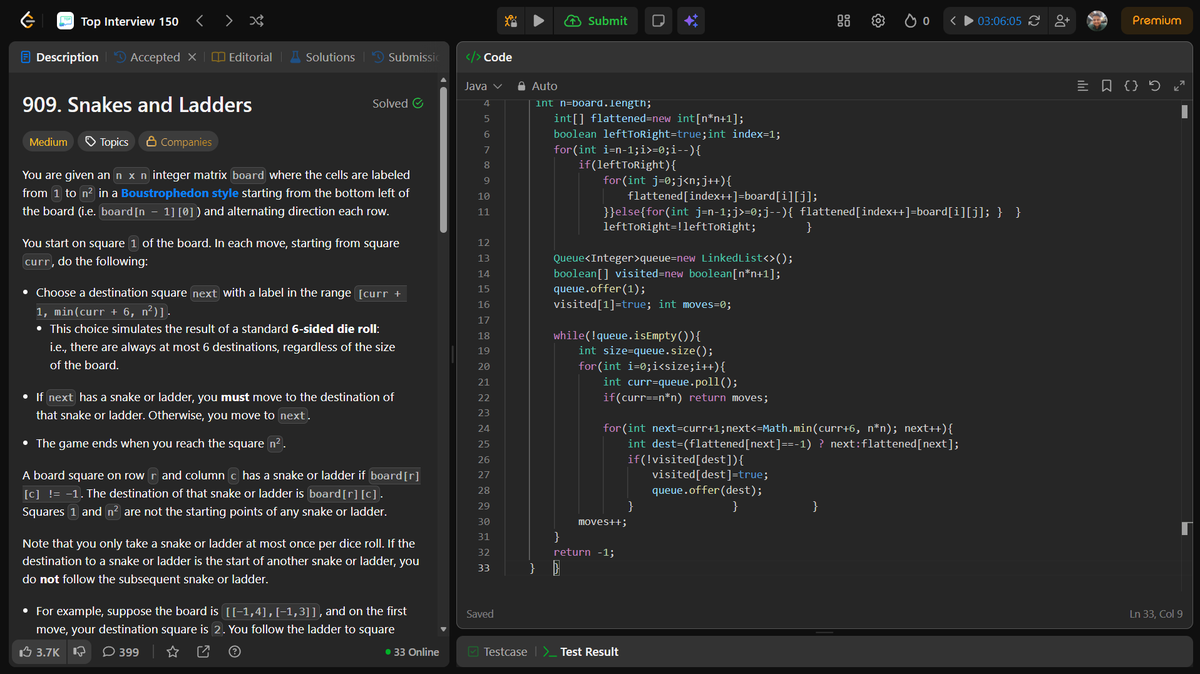Viewport: 1200px width, 674px height.
Task: Click code line 22 return moves statement
Action: point(685,397)
